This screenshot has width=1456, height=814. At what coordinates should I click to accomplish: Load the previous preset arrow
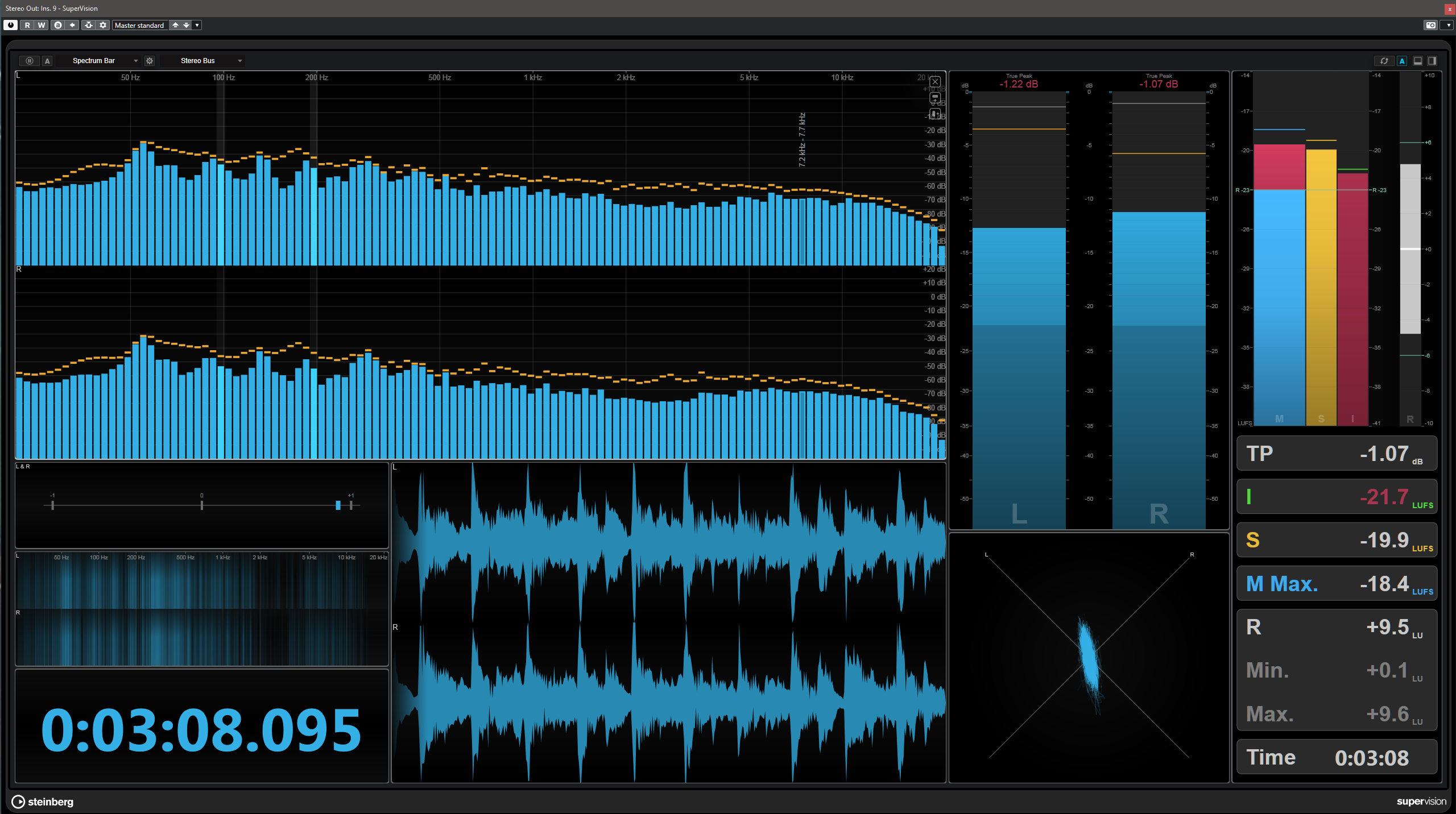click(175, 25)
